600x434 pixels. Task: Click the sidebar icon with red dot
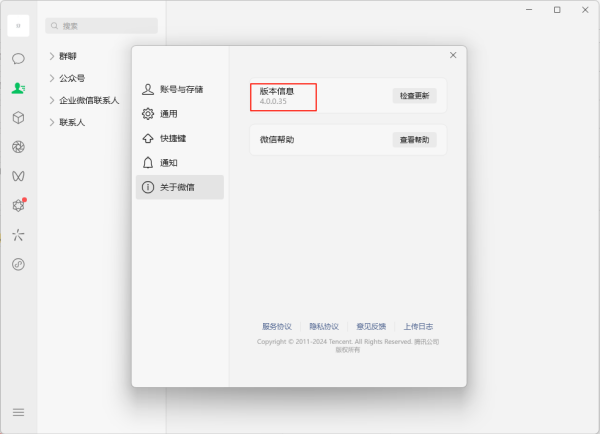pyautogui.click(x=18, y=205)
